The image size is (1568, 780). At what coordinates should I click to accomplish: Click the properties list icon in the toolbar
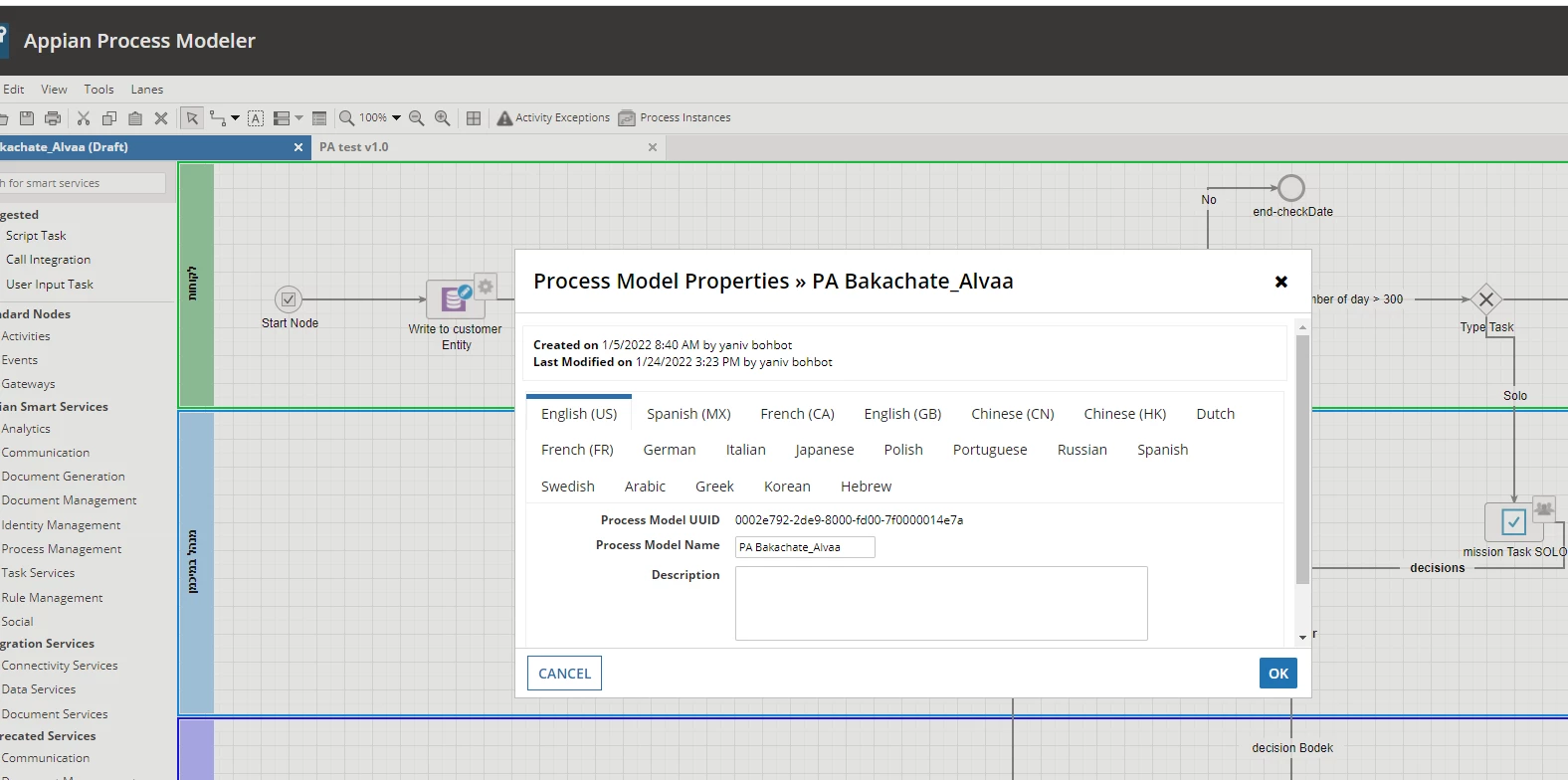(x=319, y=118)
